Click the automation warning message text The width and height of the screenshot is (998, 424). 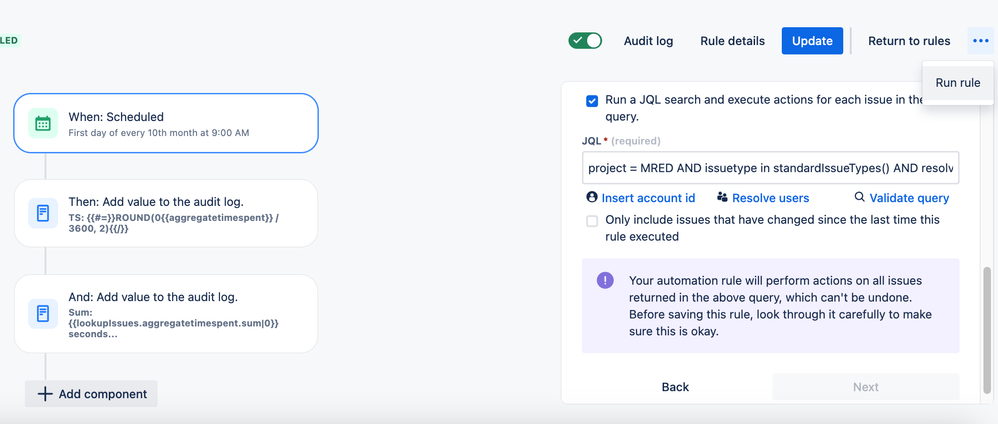pyautogui.click(x=780, y=306)
